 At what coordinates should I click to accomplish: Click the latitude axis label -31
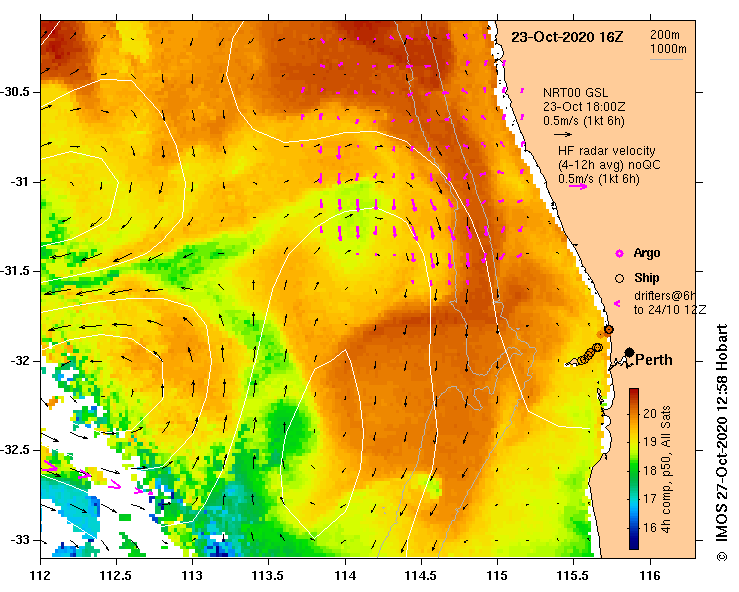tap(19, 181)
